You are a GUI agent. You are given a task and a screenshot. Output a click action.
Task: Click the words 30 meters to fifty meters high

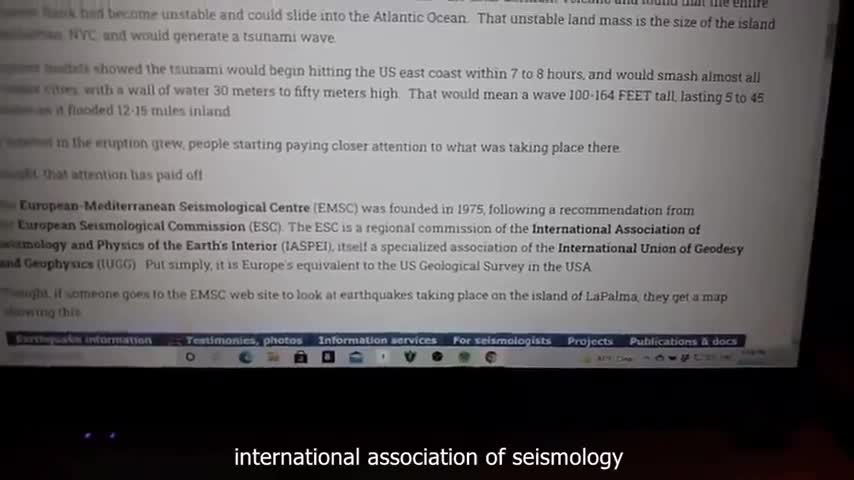point(306,92)
